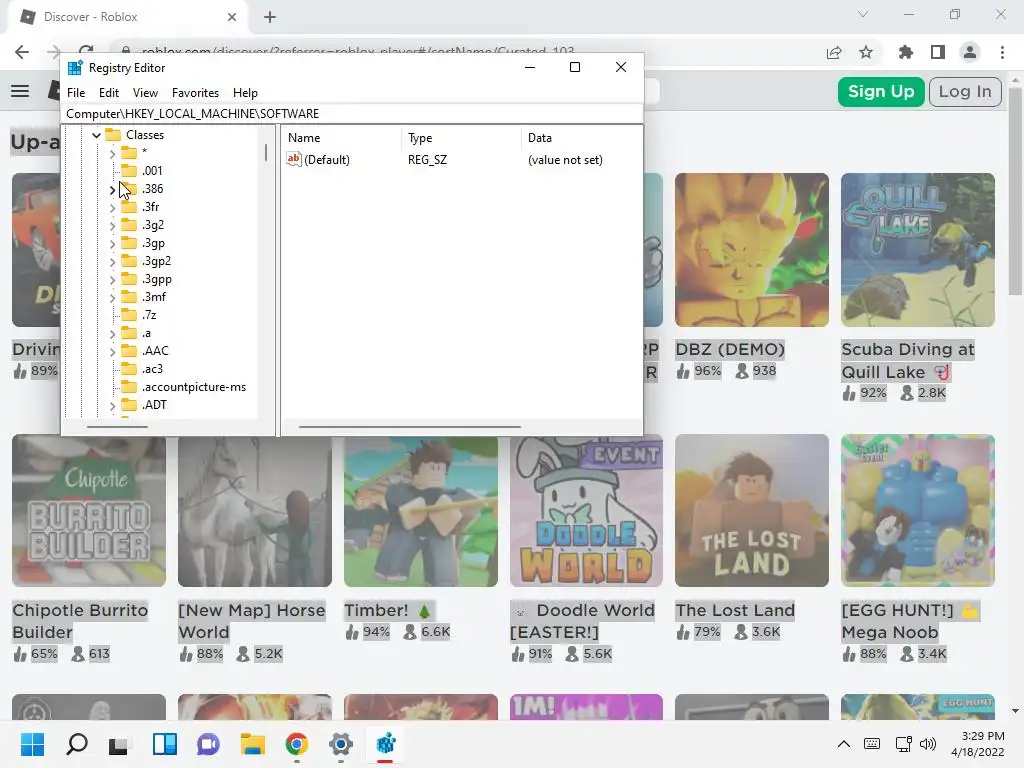Expand the .AAC key
This screenshot has width=1024, height=768.
tap(112, 351)
